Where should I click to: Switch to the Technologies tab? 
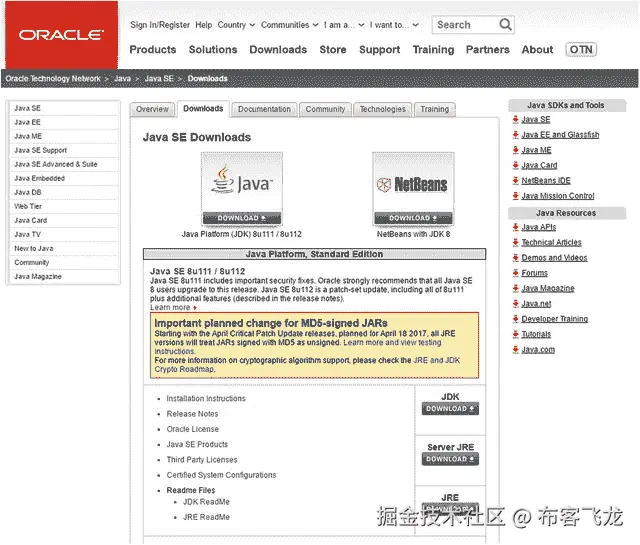383,109
